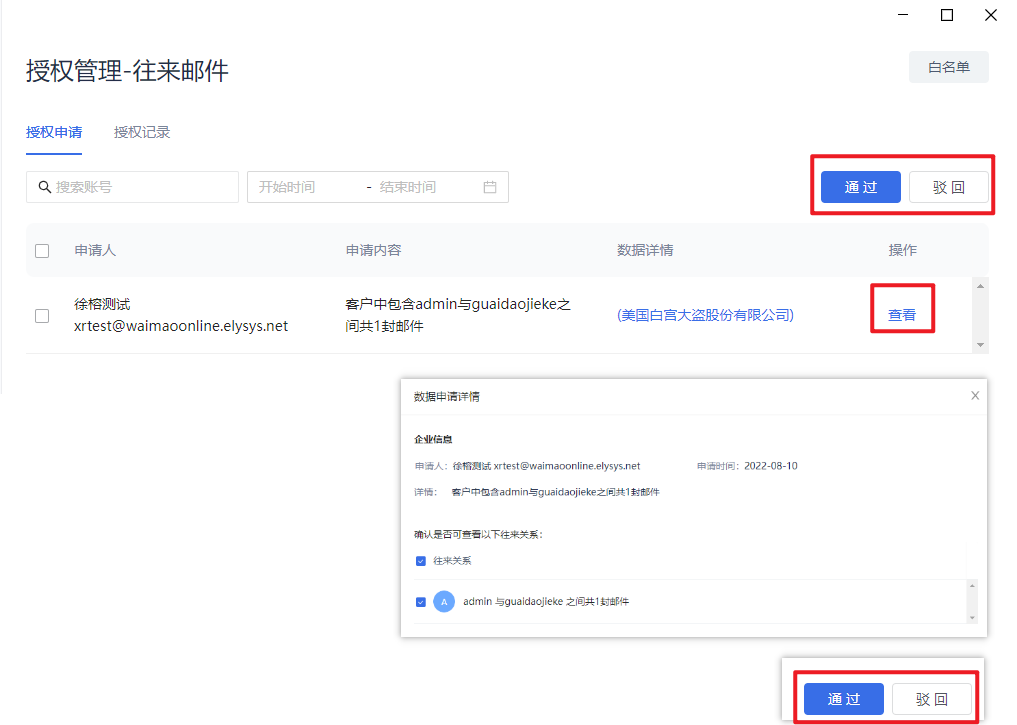The height and width of the screenshot is (725, 1017).
Task: Open the 美国白宫大盗股份有限公司 link
Action: point(705,315)
